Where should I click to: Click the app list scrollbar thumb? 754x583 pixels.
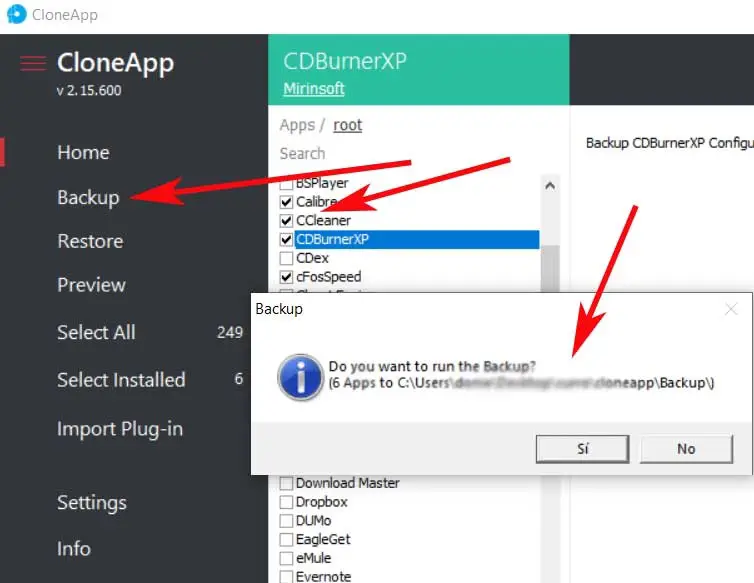(550, 268)
